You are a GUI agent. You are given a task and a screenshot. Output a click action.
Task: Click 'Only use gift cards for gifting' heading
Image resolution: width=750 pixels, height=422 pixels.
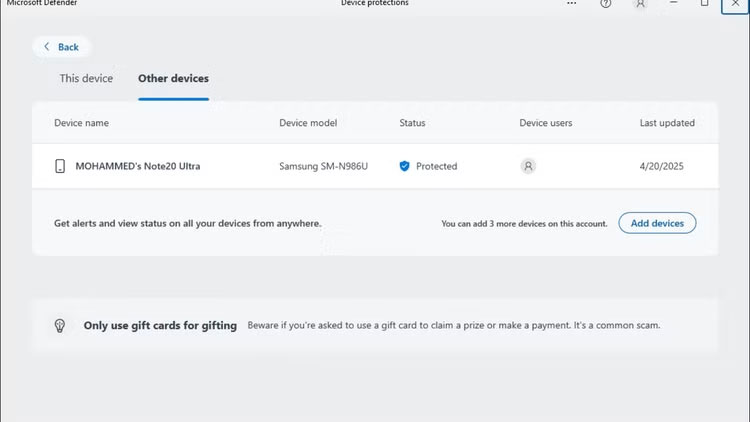(160, 325)
